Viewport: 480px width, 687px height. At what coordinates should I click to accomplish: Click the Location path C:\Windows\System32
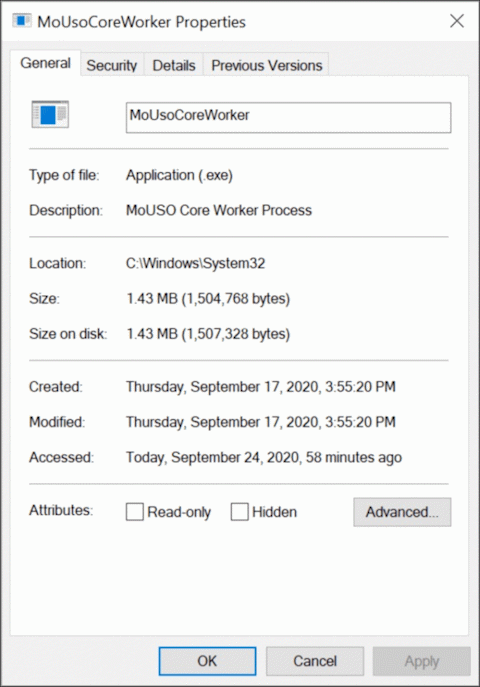pyautogui.click(x=195, y=263)
